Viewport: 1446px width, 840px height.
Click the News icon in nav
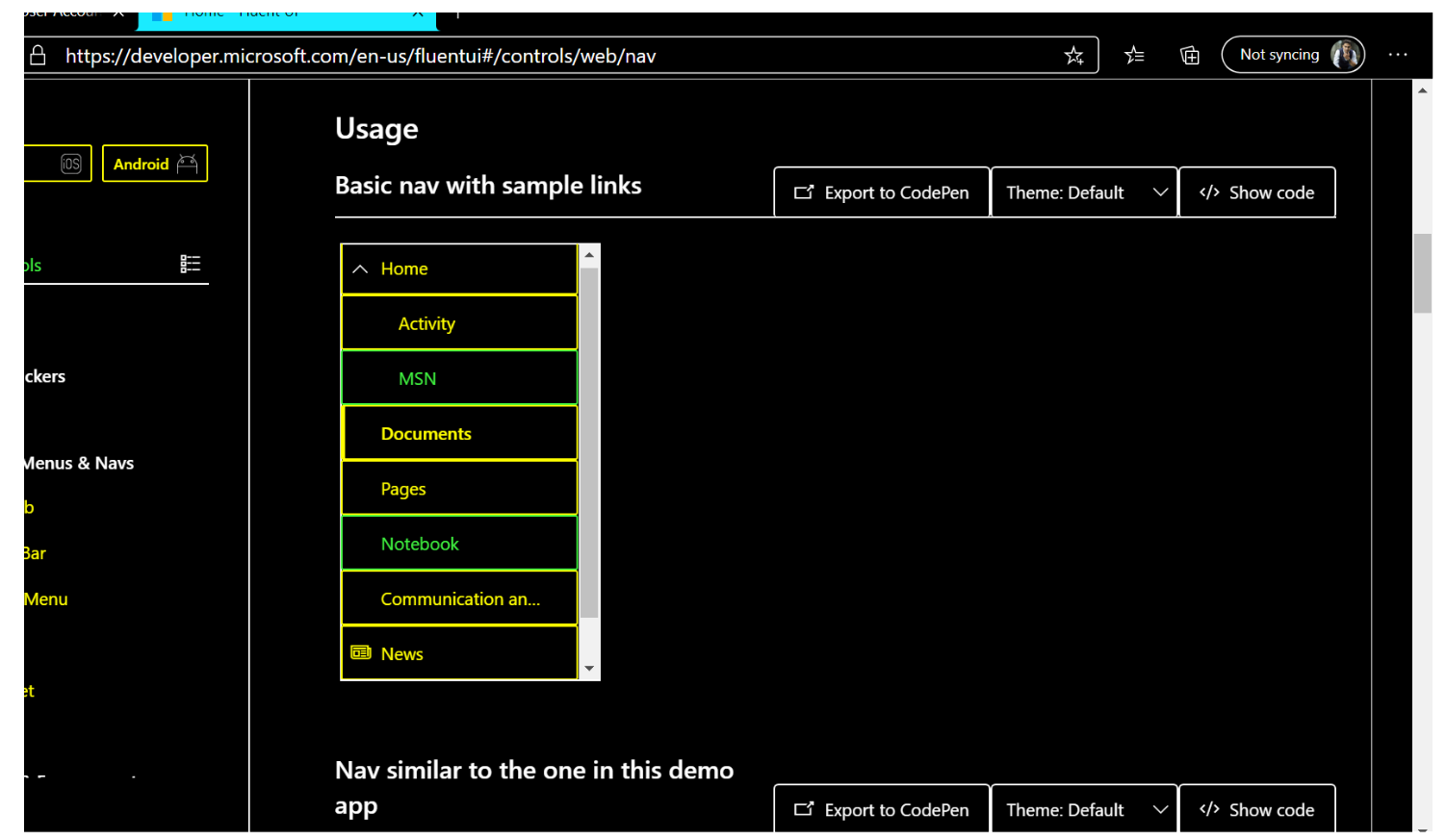point(361,652)
